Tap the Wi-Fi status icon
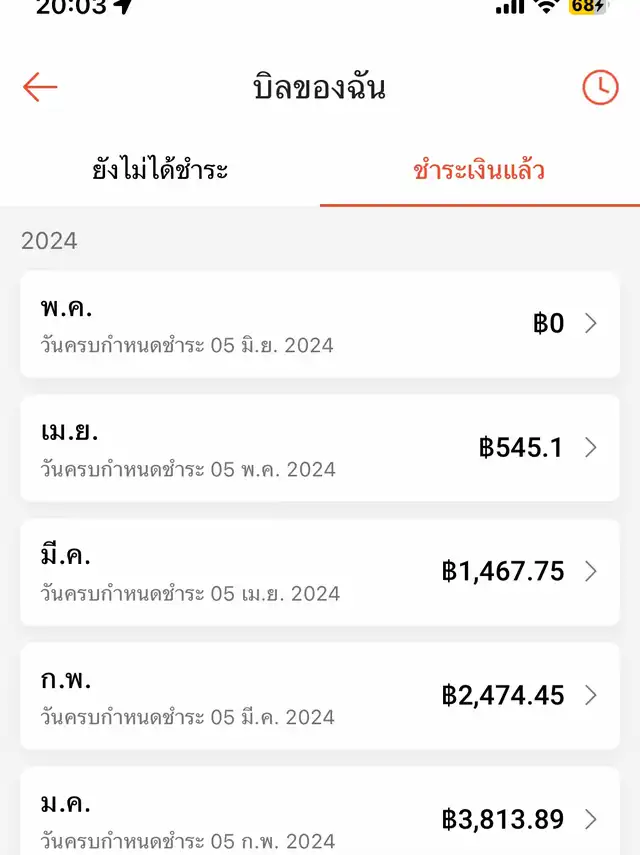Viewport: 640px width, 855px height. tap(547, 6)
